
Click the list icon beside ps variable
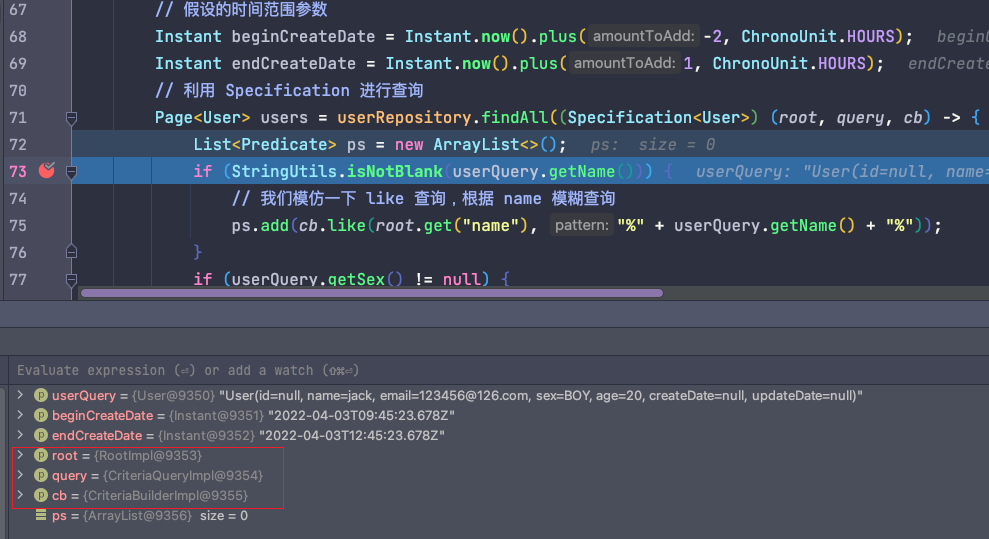point(41,515)
